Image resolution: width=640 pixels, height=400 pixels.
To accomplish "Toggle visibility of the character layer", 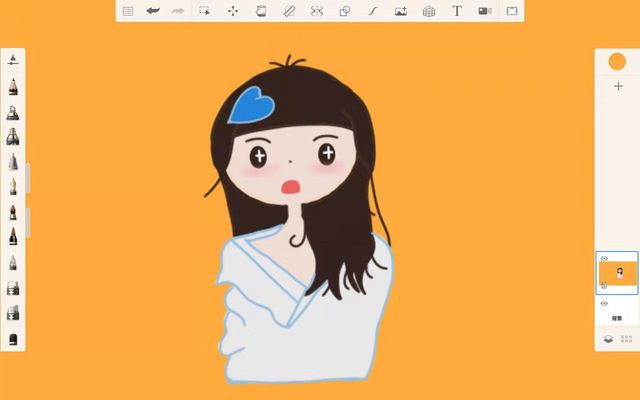I will [x=604, y=258].
